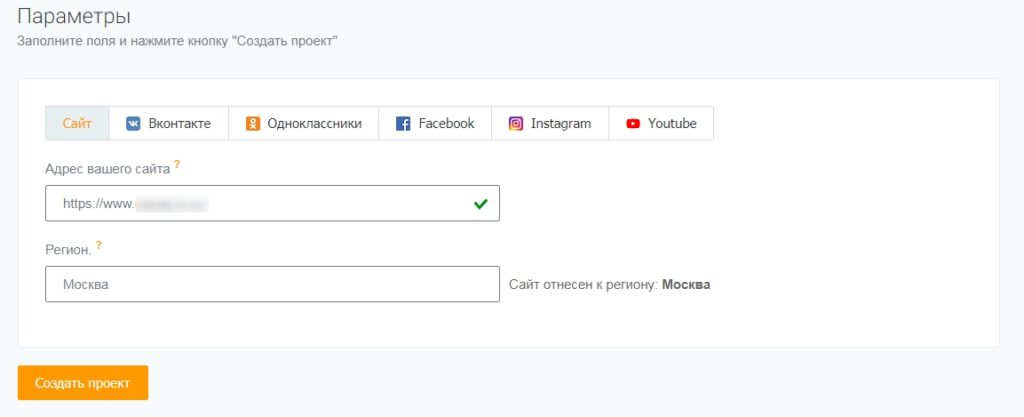The image size is (1024, 417).
Task: Go to the Instagram tab label
Action: (561, 124)
